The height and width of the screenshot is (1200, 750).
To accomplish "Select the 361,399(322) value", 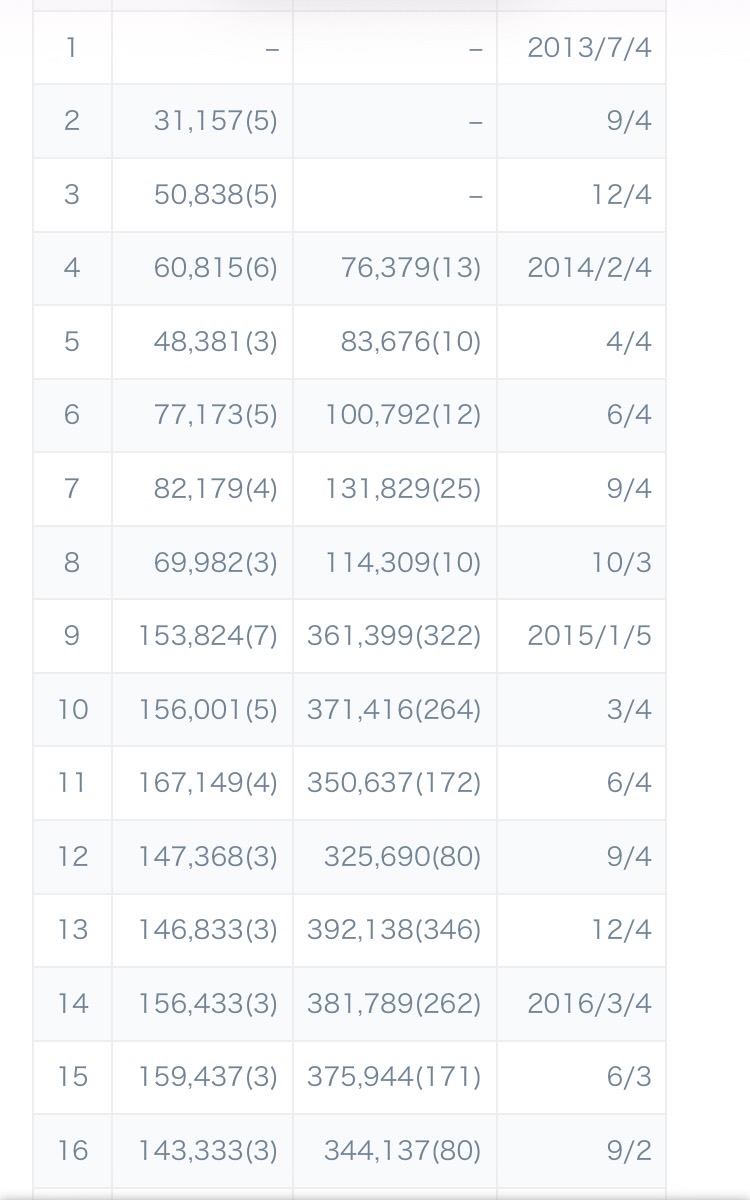I will tap(394, 635).
